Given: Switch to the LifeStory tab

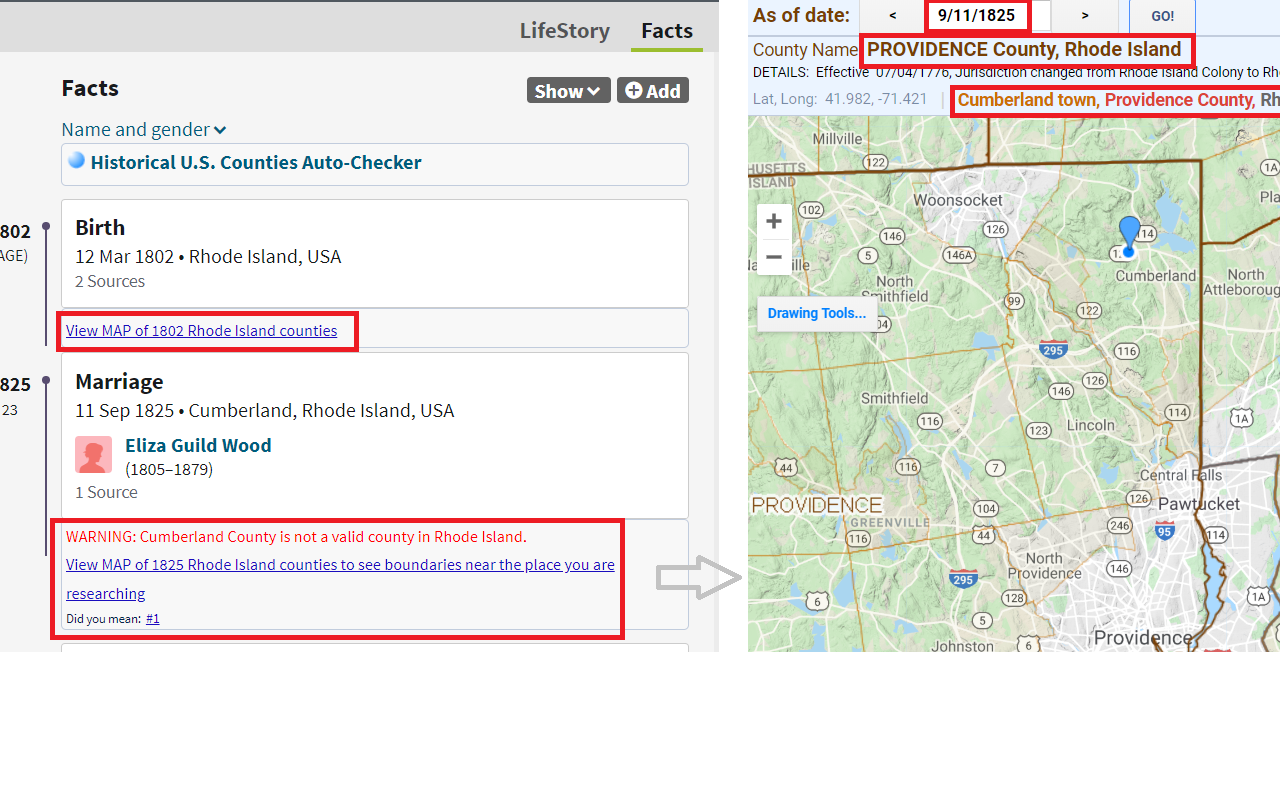Looking at the screenshot, I should [x=564, y=31].
